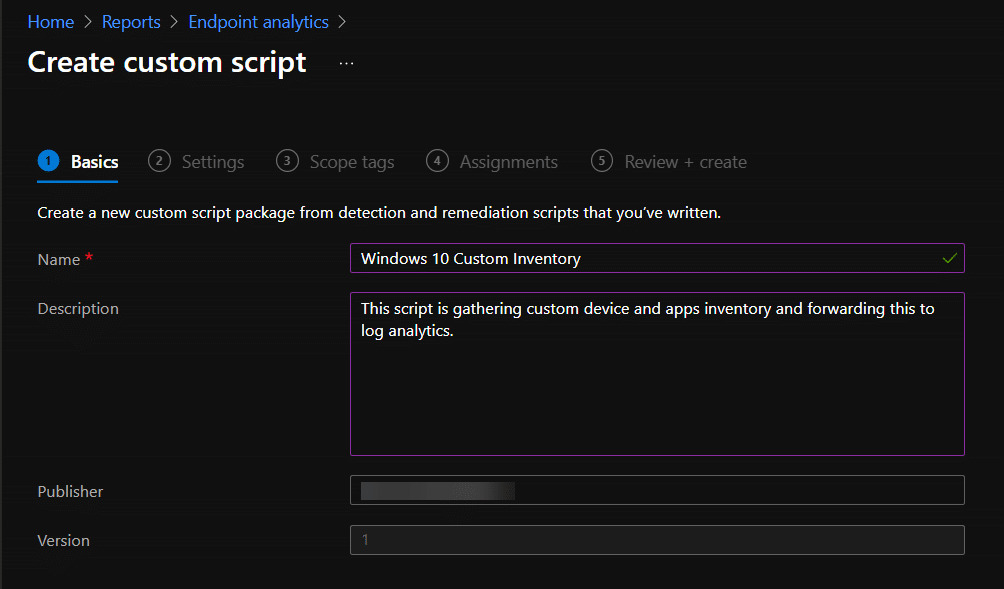Click the step 3 circle icon for Scope tags
The width and height of the screenshot is (1004, 589).
(287, 161)
